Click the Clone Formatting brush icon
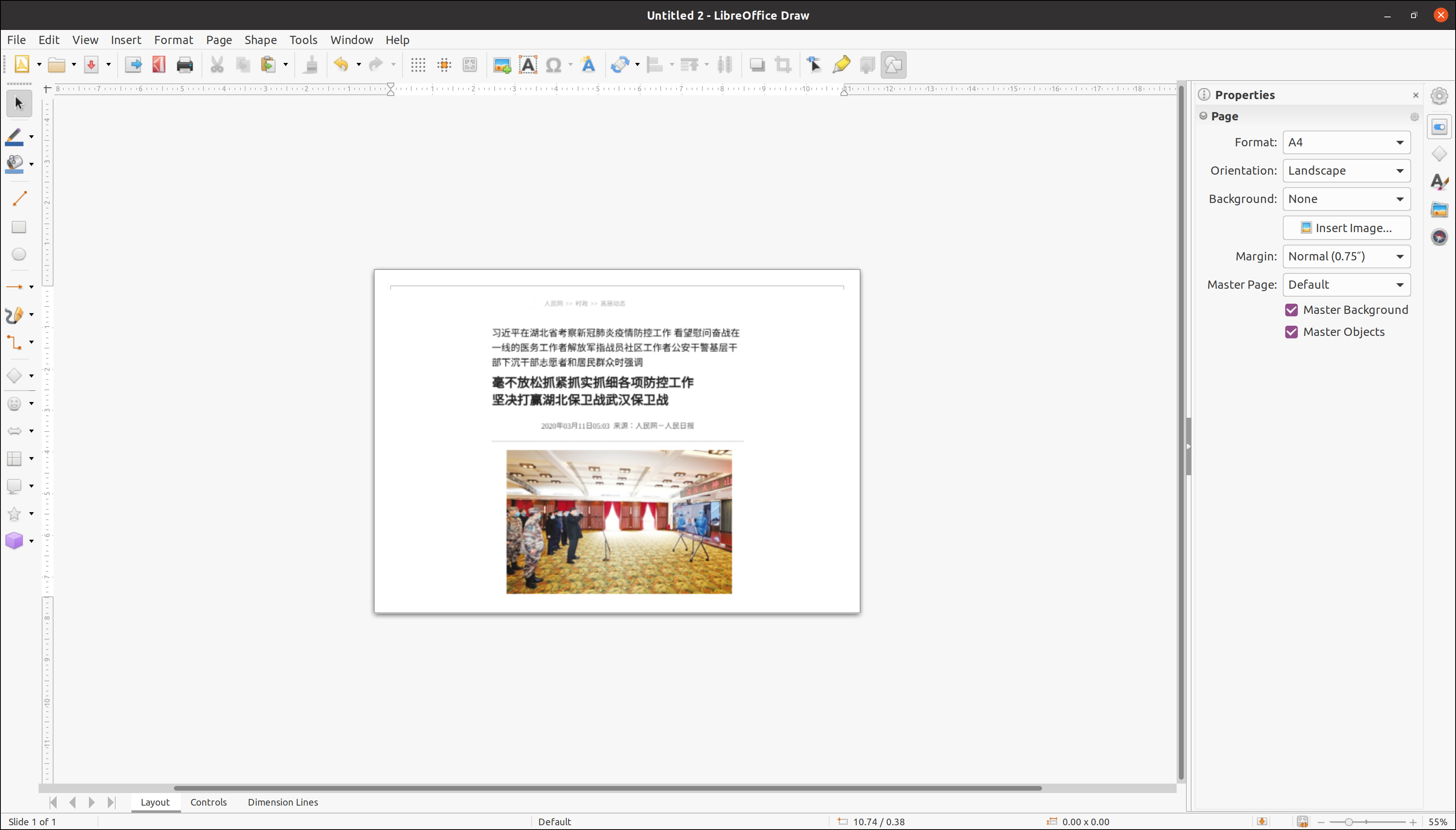This screenshot has width=1456, height=830. coord(311,65)
